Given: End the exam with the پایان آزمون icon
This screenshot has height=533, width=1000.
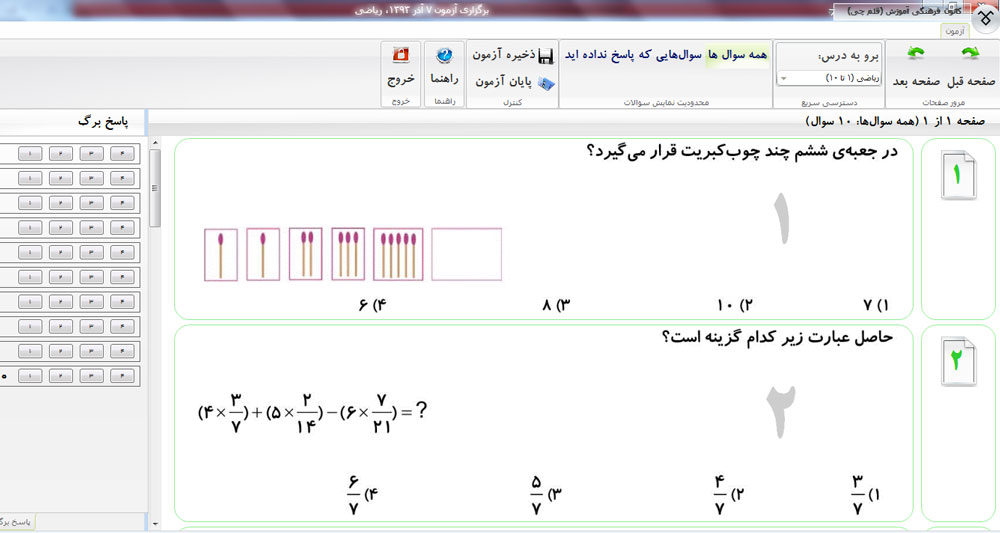Looking at the screenshot, I should [x=546, y=82].
